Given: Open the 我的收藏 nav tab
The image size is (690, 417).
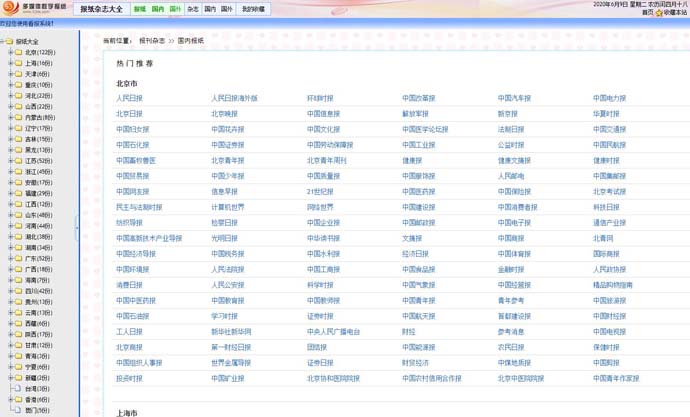Looking at the screenshot, I should click(253, 9).
